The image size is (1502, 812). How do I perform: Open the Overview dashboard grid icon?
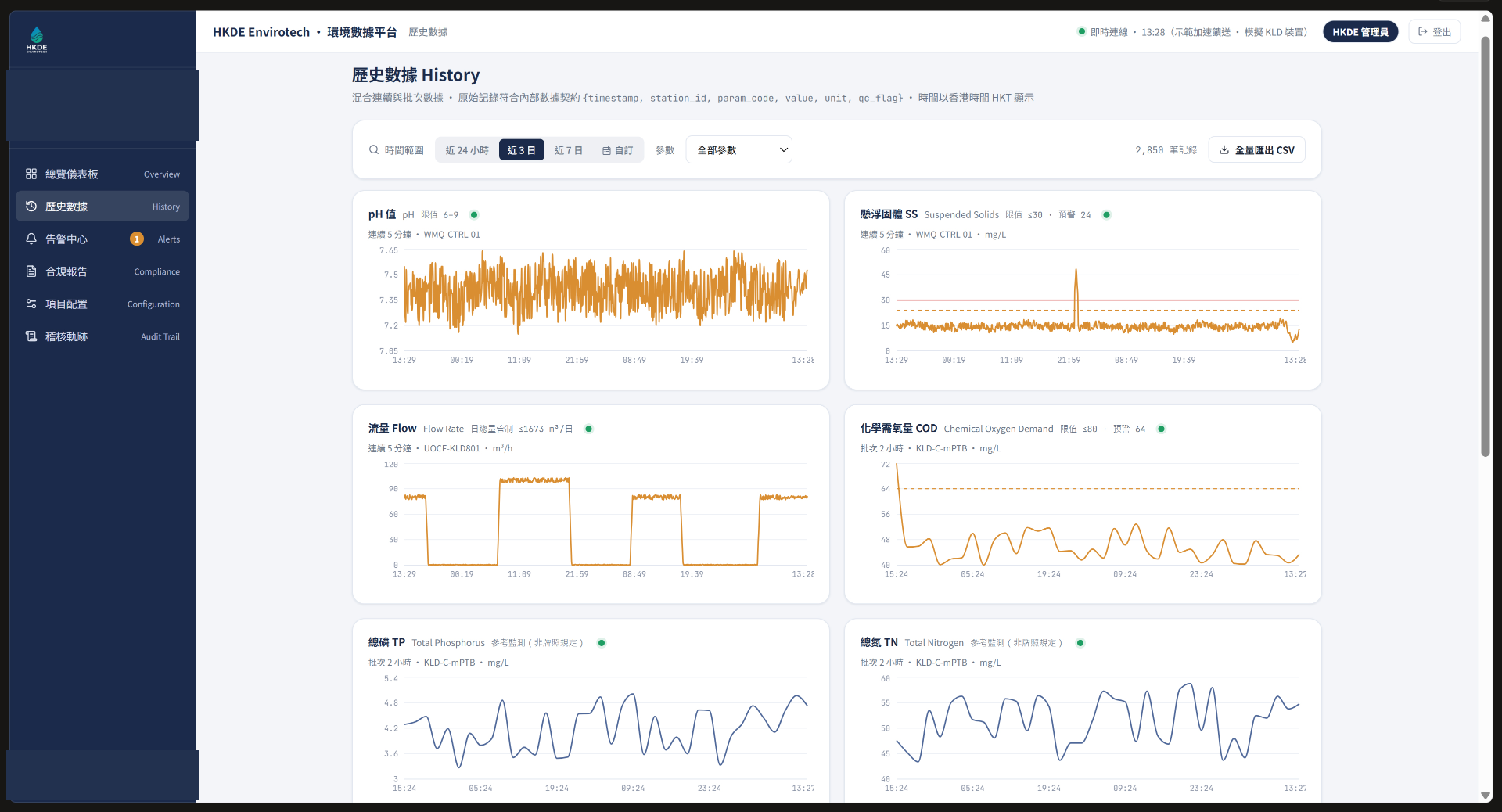point(31,174)
